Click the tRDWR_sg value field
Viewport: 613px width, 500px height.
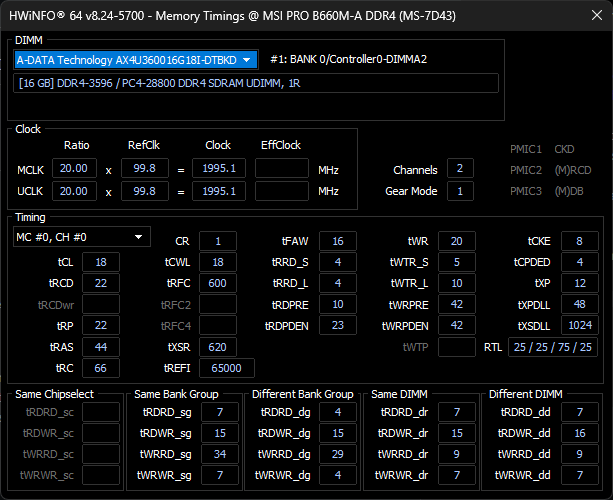point(220,433)
